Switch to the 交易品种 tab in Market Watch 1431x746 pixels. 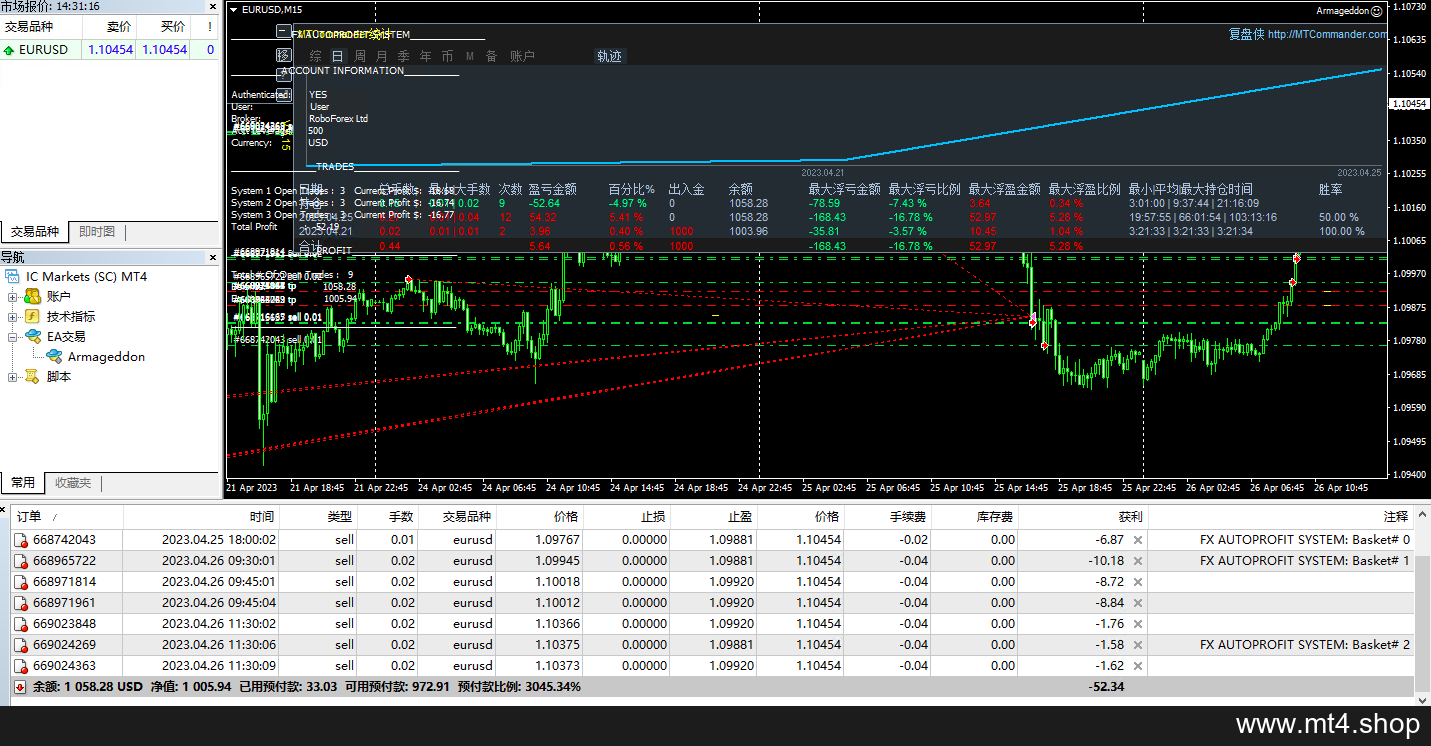coord(35,232)
